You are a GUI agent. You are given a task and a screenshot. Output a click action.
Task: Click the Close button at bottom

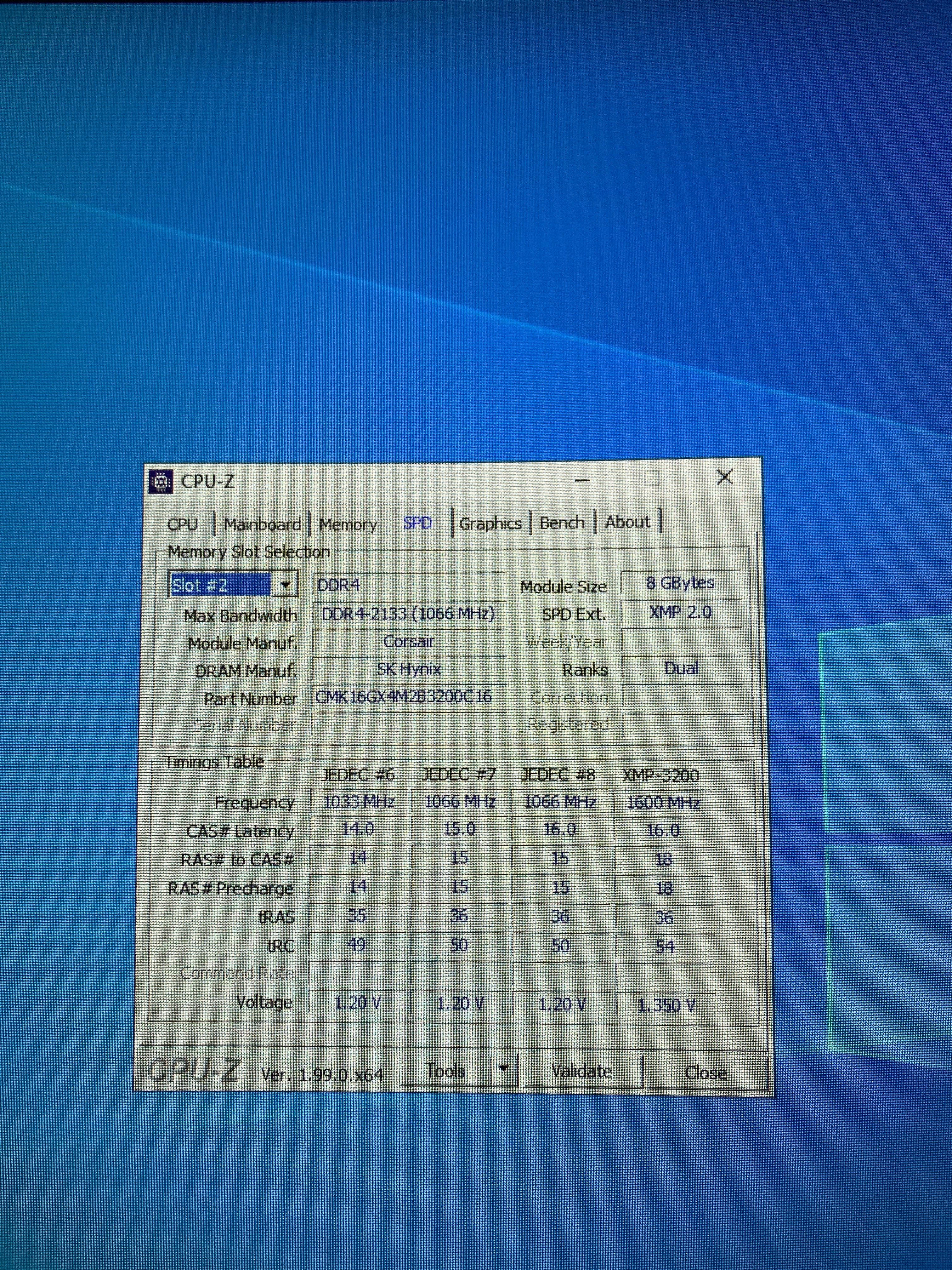point(705,1073)
